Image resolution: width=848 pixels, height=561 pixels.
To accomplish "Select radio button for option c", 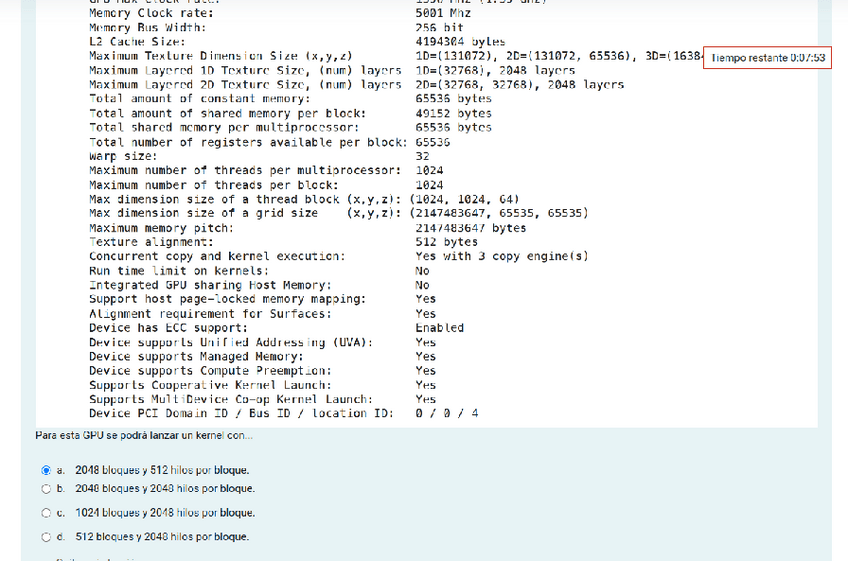I will tap(46, 513).
